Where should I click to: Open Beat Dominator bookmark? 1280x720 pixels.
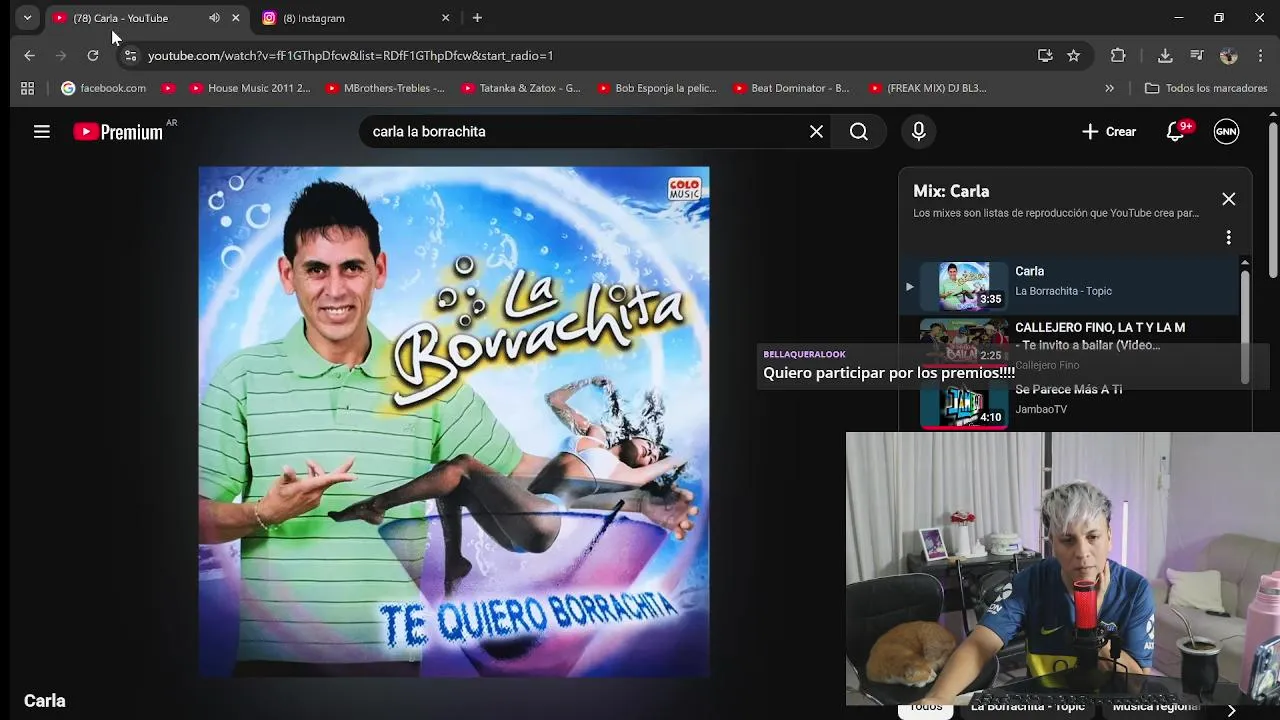click(x=791, y=88)
